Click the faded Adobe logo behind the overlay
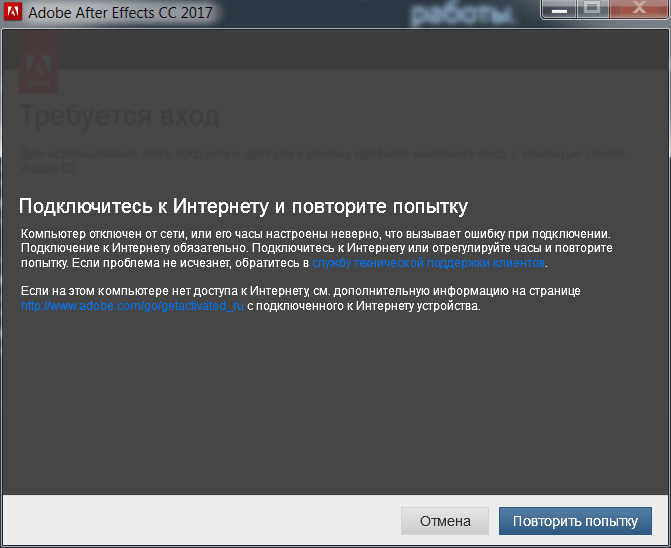The width and height of the screenshot is (671, 548). (x=39, y=63)
